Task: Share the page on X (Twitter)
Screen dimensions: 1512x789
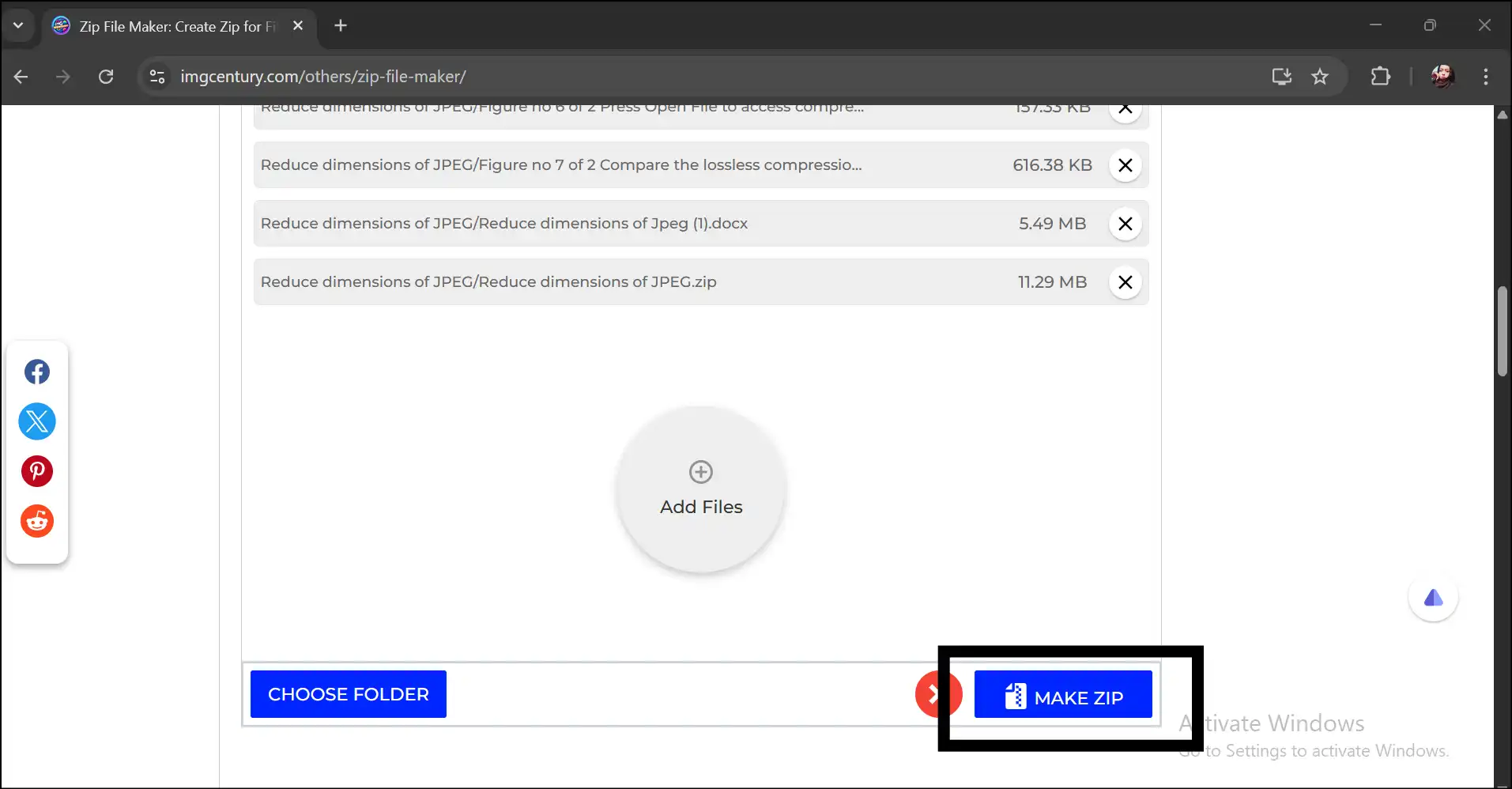Action: click(x=37, y=421)
